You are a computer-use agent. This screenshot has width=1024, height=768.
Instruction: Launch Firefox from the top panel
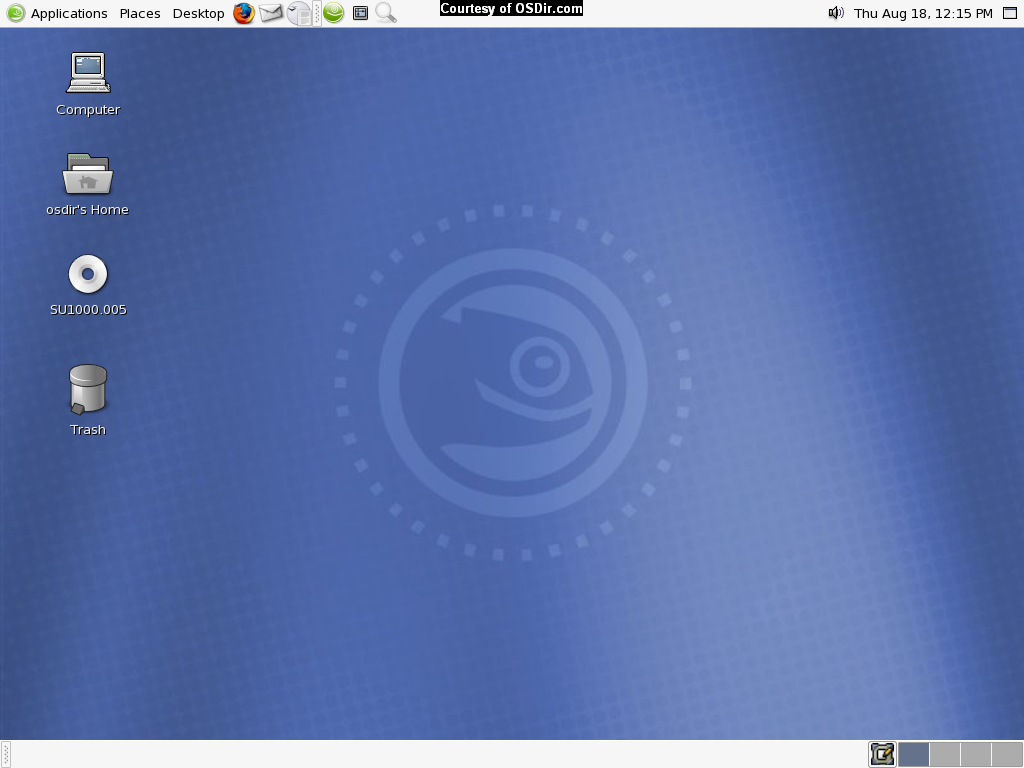244,13
